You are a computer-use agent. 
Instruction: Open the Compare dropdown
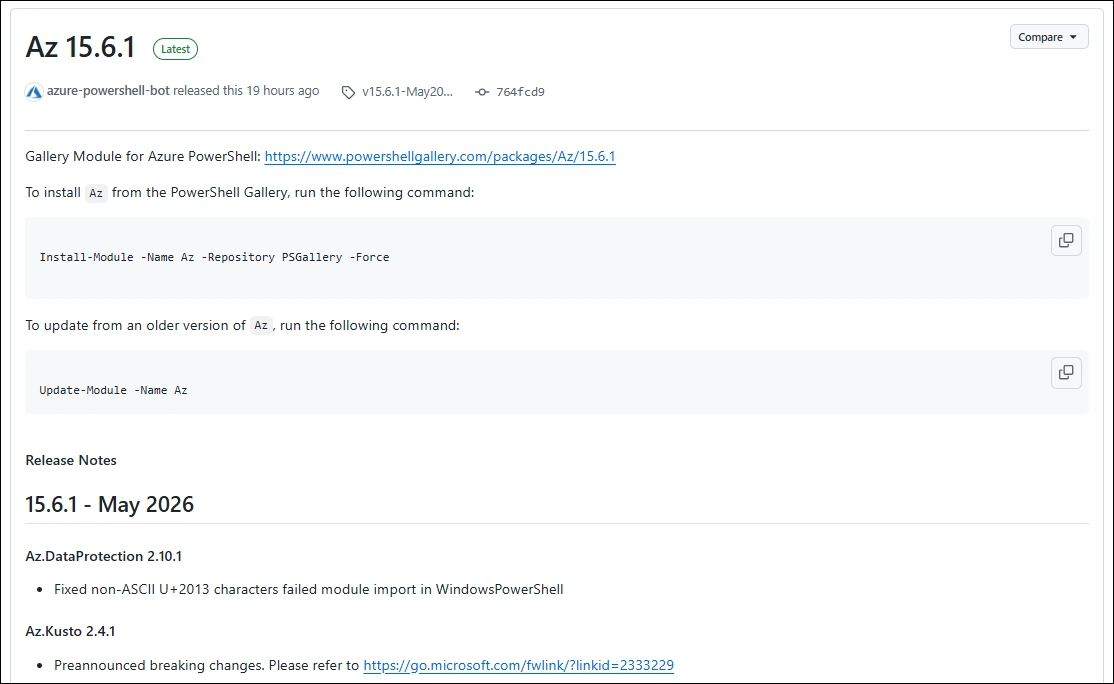(1049, 37)
